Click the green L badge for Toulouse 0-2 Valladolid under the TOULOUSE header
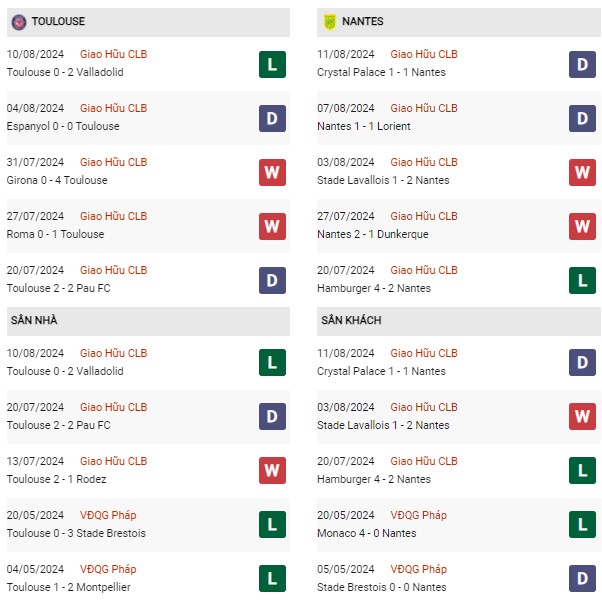This screenshot has width=602, height=602. pos(272,64)
